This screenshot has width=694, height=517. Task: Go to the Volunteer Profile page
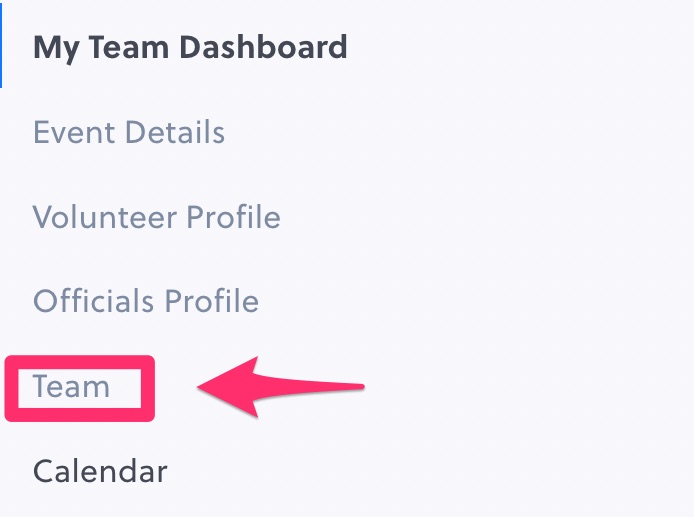[156, 217]
